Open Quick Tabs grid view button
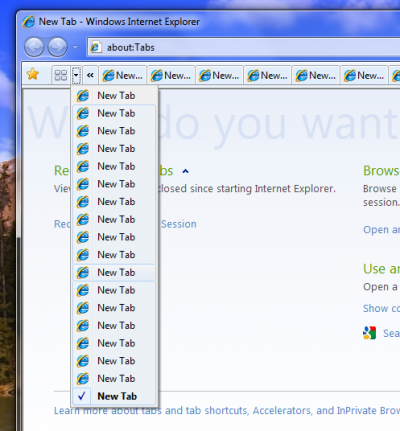 [x=61, y=75]
